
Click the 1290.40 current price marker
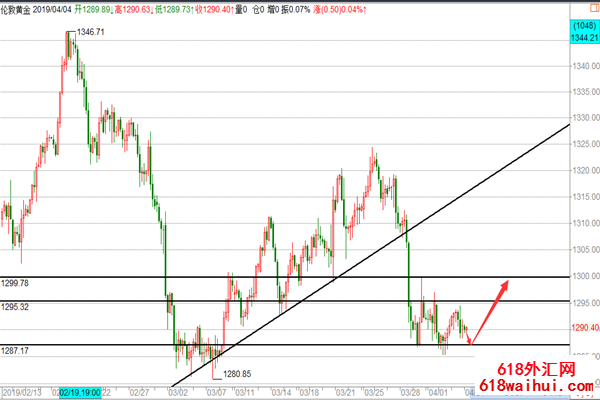[584, 328]
